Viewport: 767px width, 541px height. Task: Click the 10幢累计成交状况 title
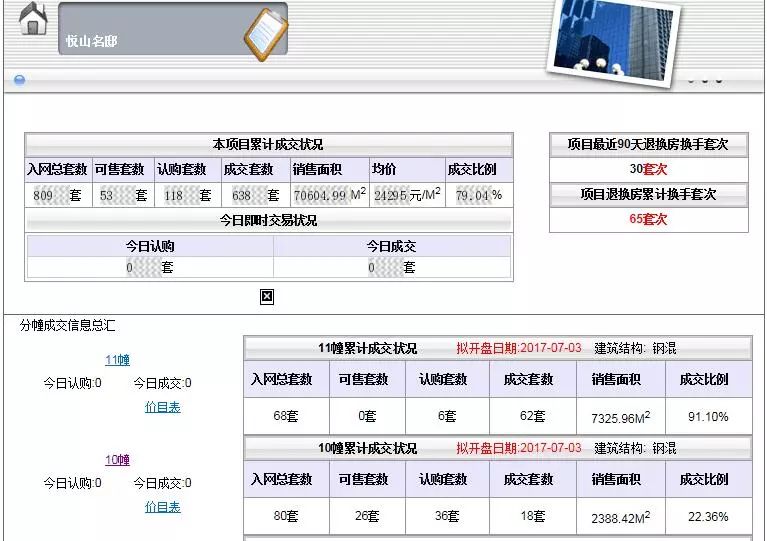point(367,448)
